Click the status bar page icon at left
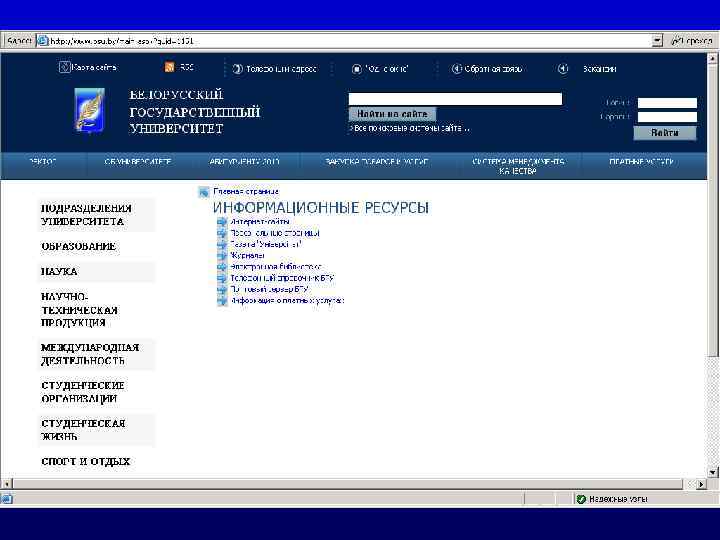Image resolution: width=720 pixels, height=540 pixels. [x=6, y=499]
